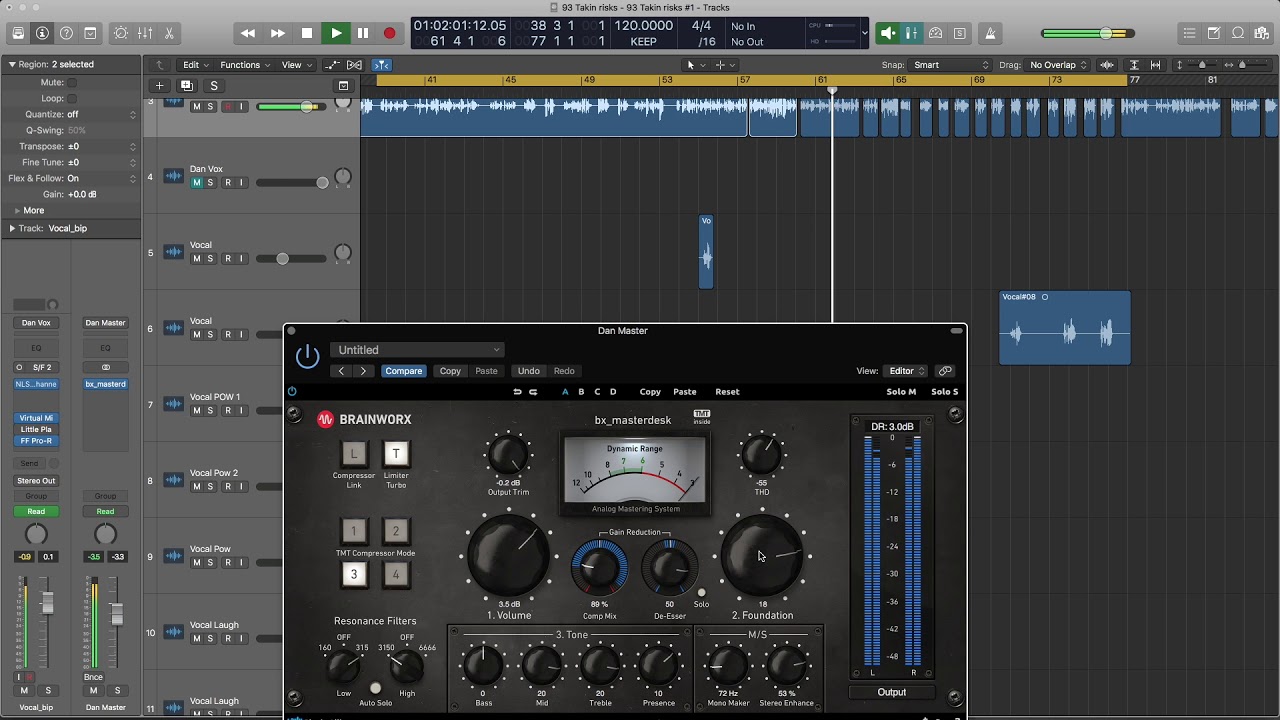1280x720 pixels.
Task: Click Reset in the bx_masterdesk toolbar
Action: coord(727,392)
